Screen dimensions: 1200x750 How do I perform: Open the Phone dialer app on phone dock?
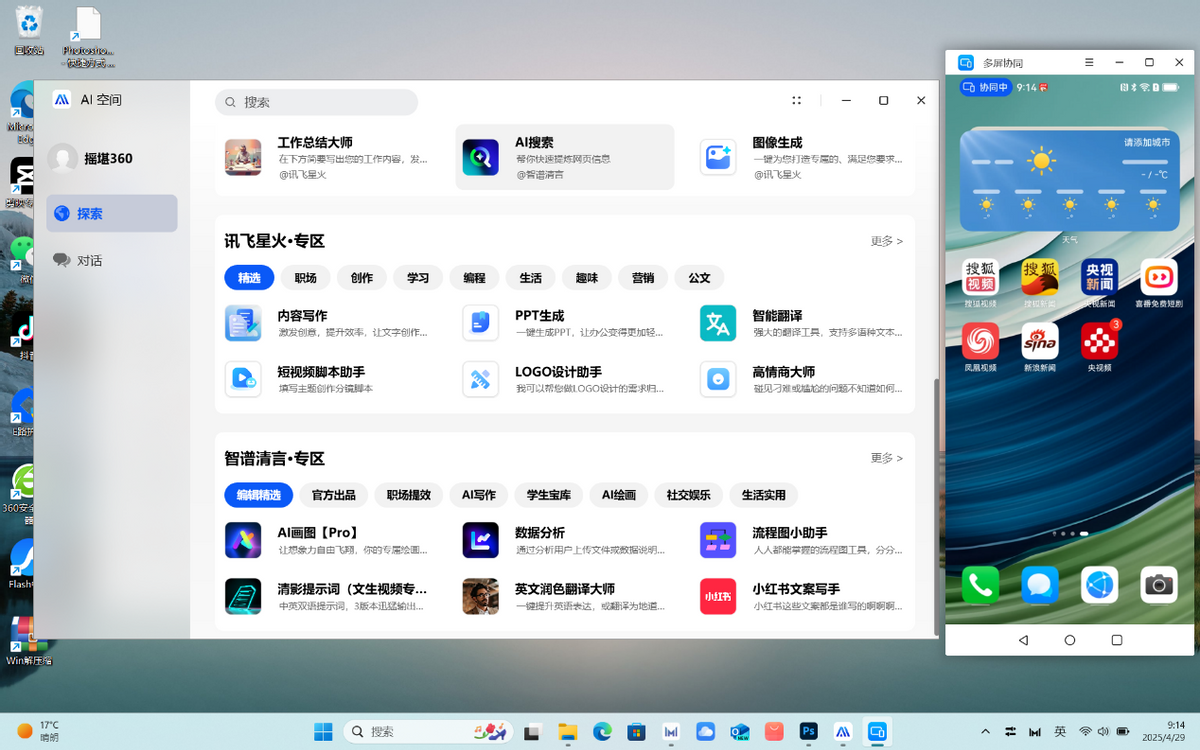(x=980, y=585)
